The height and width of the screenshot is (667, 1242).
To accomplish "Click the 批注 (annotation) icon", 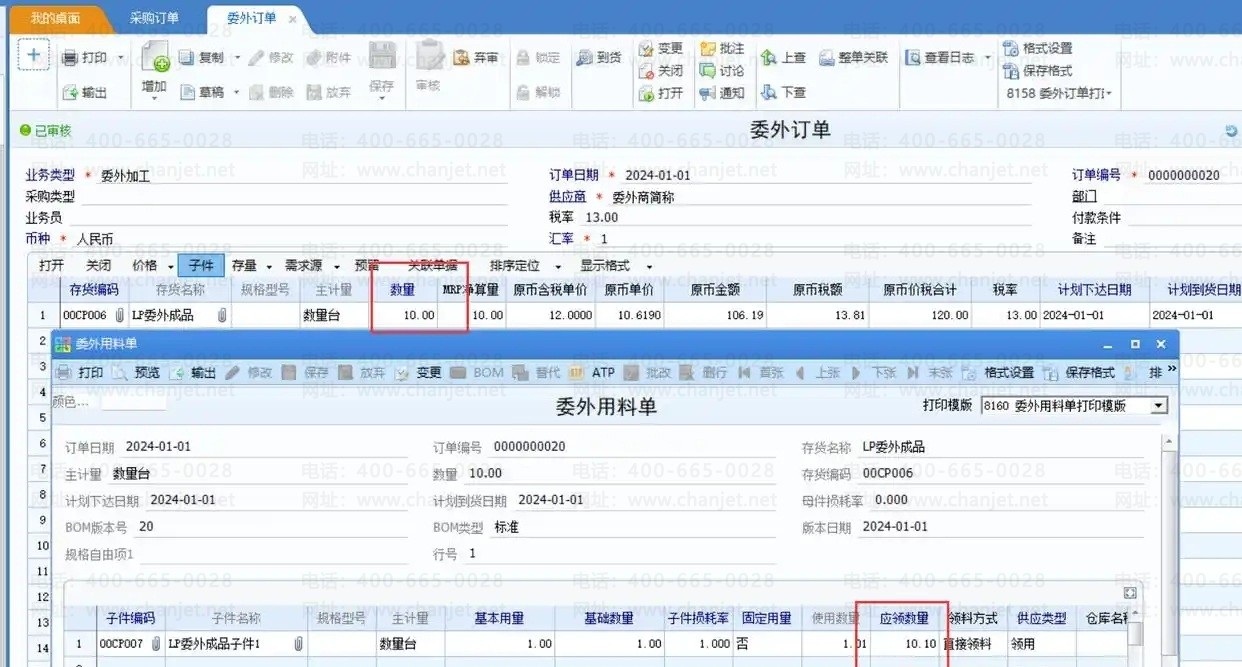I will 708,48.
